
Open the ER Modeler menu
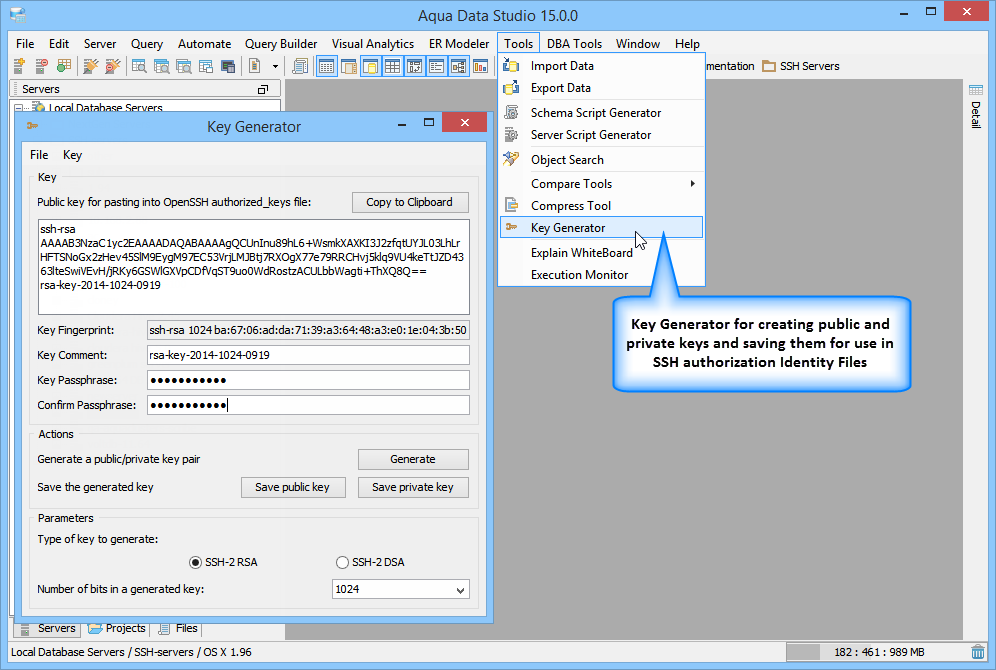(459, 44)
